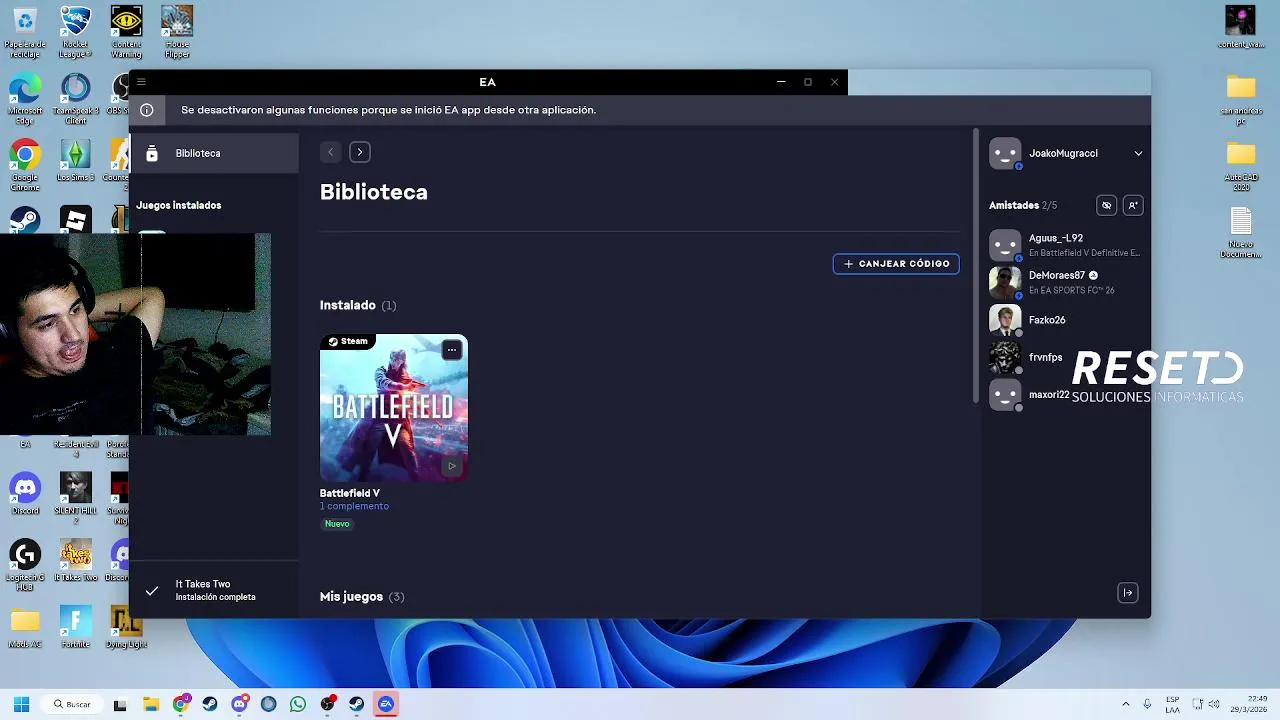Open the Battlefield V cover art tile

[393, 408]
